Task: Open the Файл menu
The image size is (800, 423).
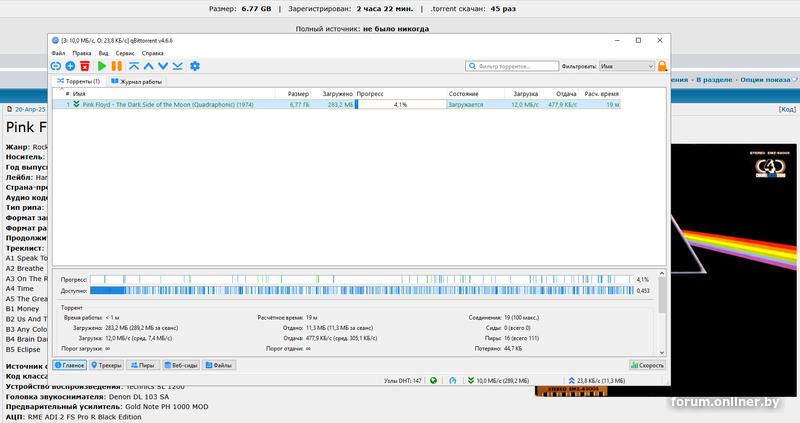Action: [x=58, y=53]
